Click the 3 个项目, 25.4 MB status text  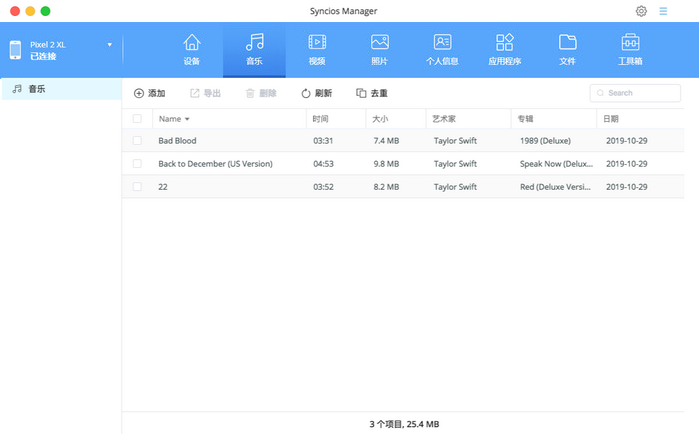pyautogui.click(x=404, y=424)
